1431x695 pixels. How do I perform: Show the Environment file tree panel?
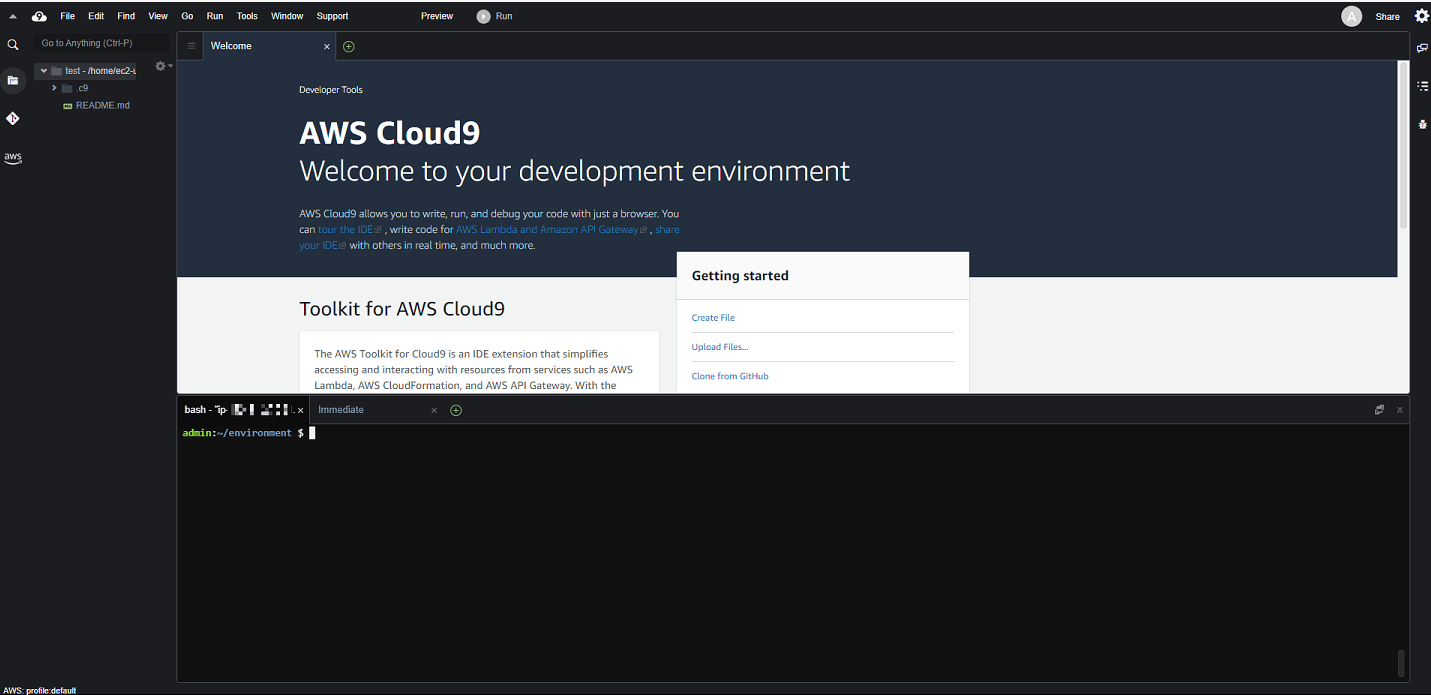coord(13,80)
